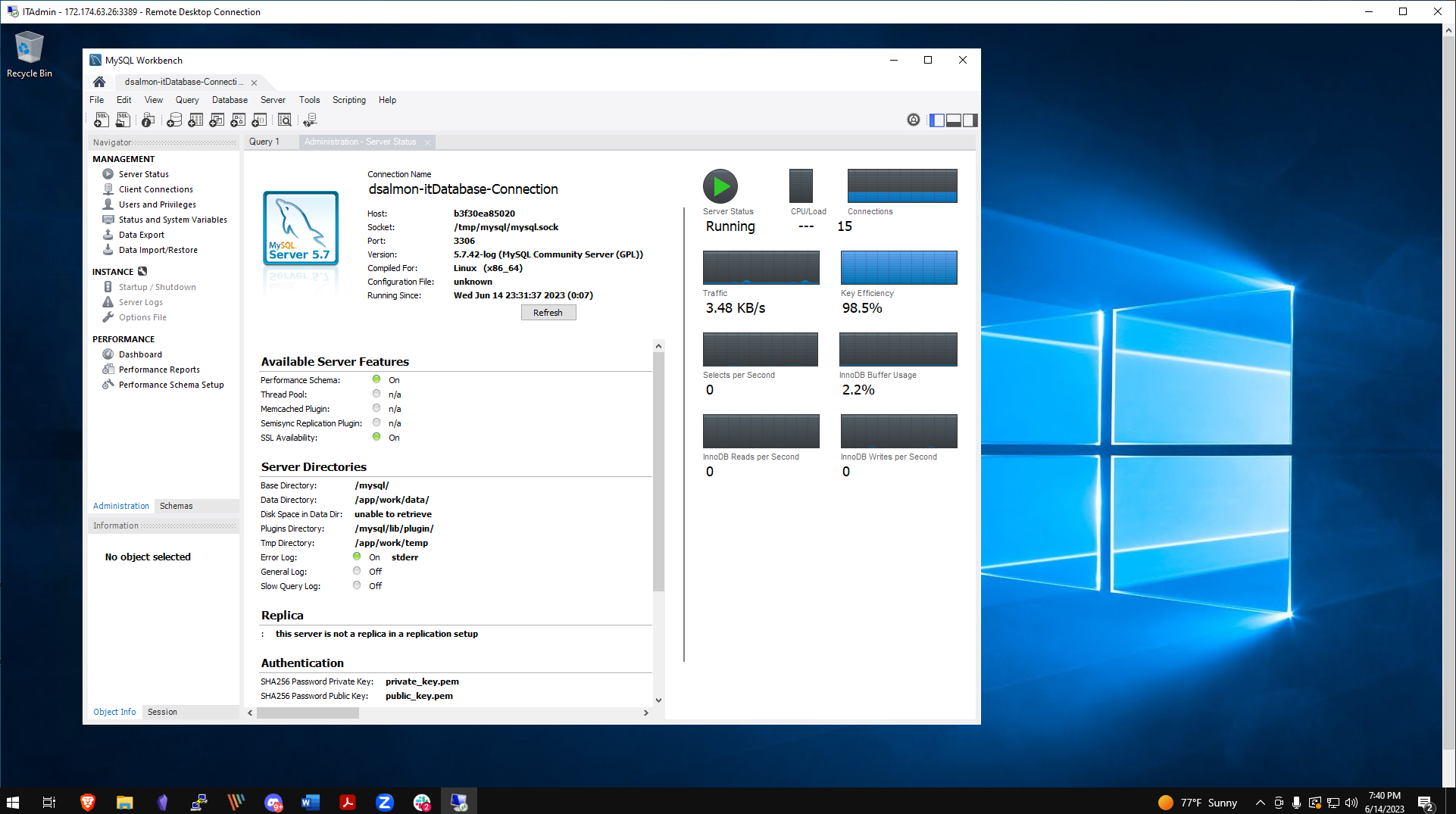Create a new function icon
1456x814 pixels.
[x=259, y=120]
